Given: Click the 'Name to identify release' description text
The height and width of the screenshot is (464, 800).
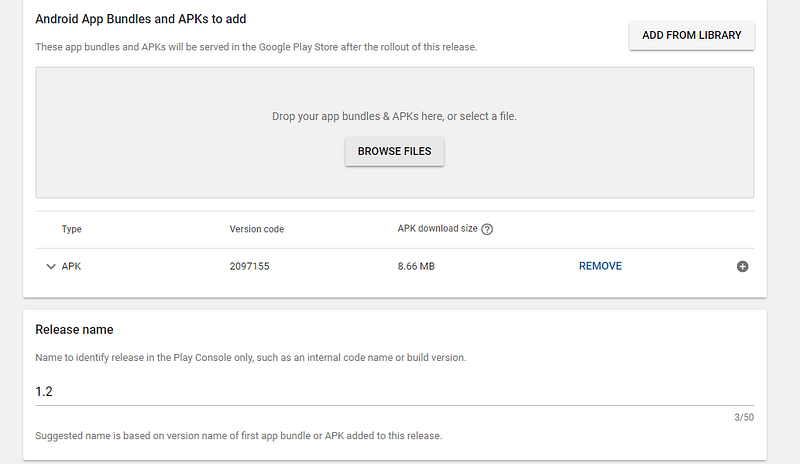Looking at the screenshot, I should pos(250,357).
